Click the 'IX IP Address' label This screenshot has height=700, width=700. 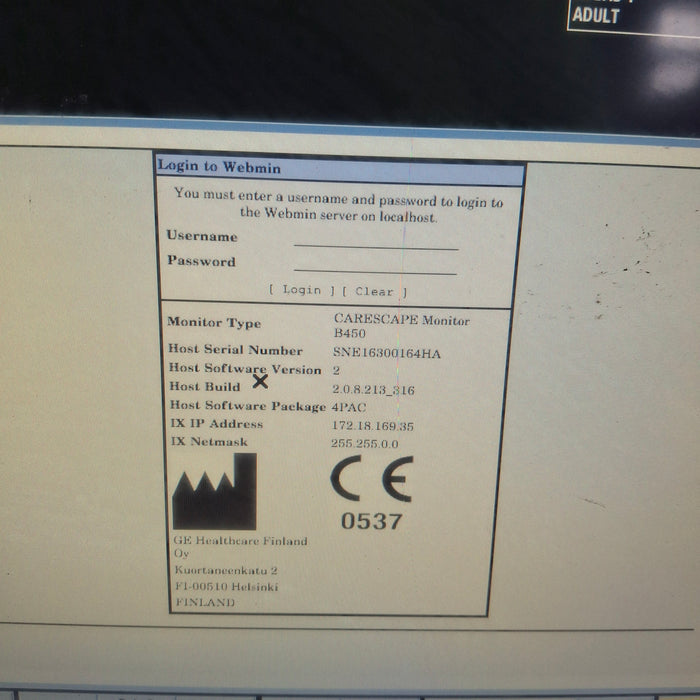(x=217, y=424)
